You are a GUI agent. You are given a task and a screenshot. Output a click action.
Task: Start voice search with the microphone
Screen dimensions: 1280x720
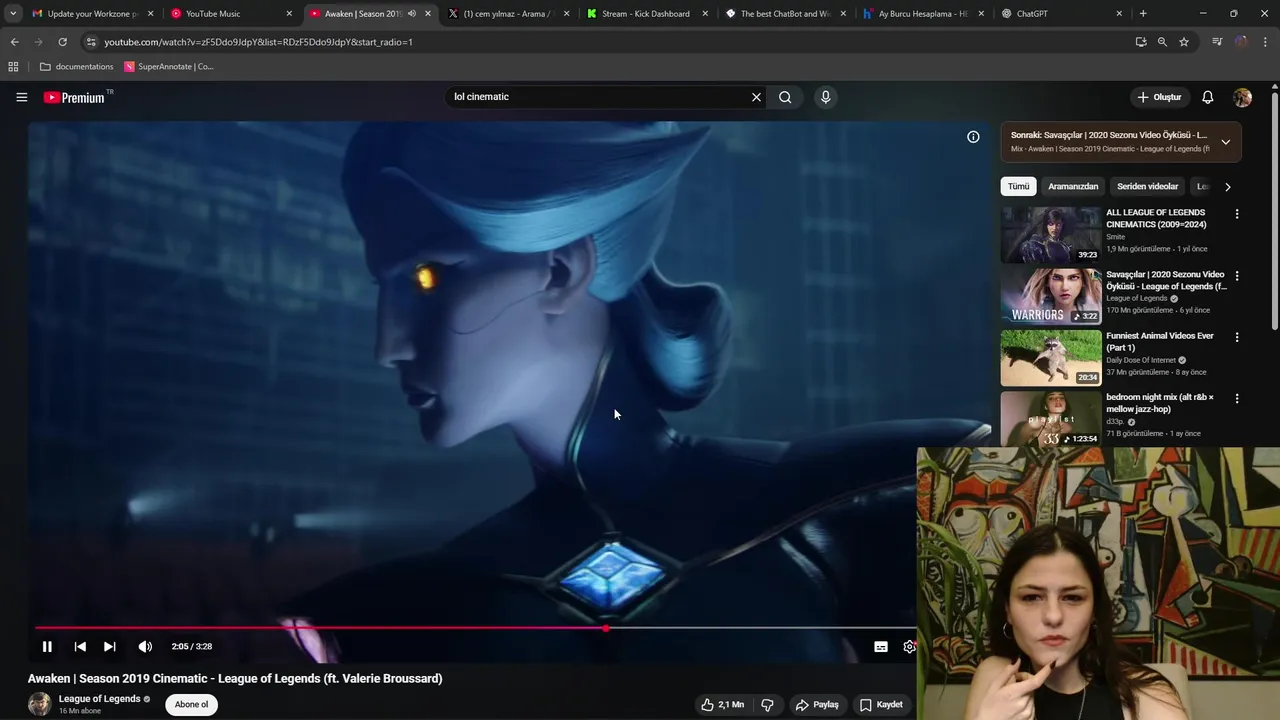[x=825, y=97]
